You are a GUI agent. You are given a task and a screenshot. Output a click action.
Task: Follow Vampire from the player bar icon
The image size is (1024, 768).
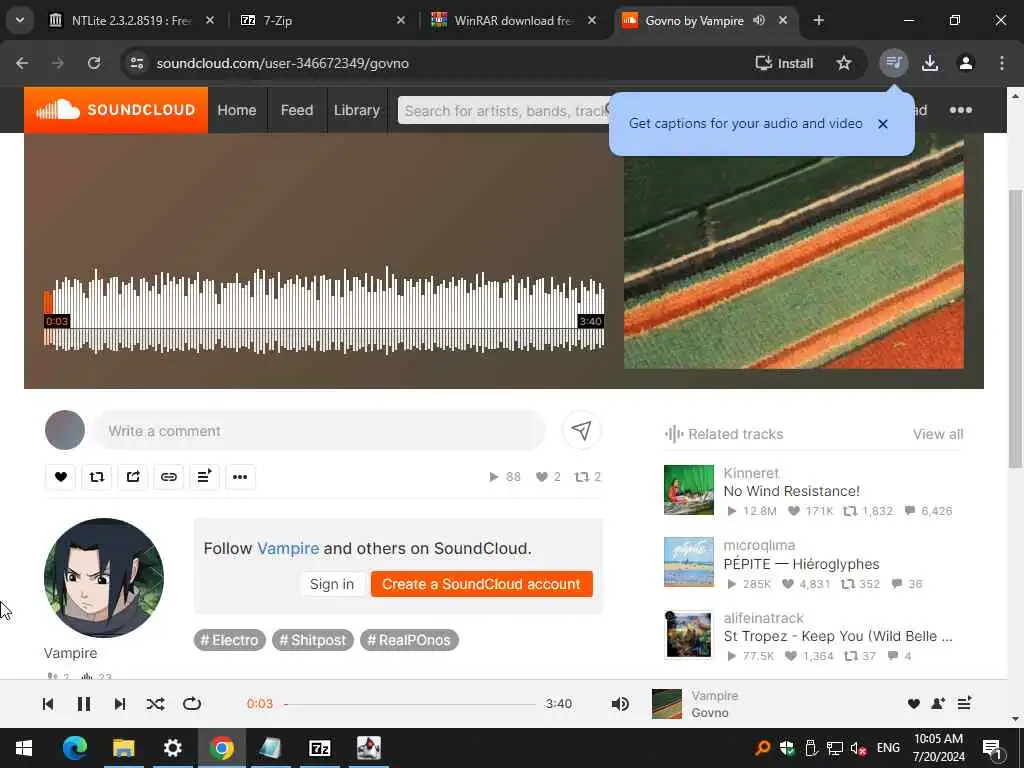pos(938,703)
